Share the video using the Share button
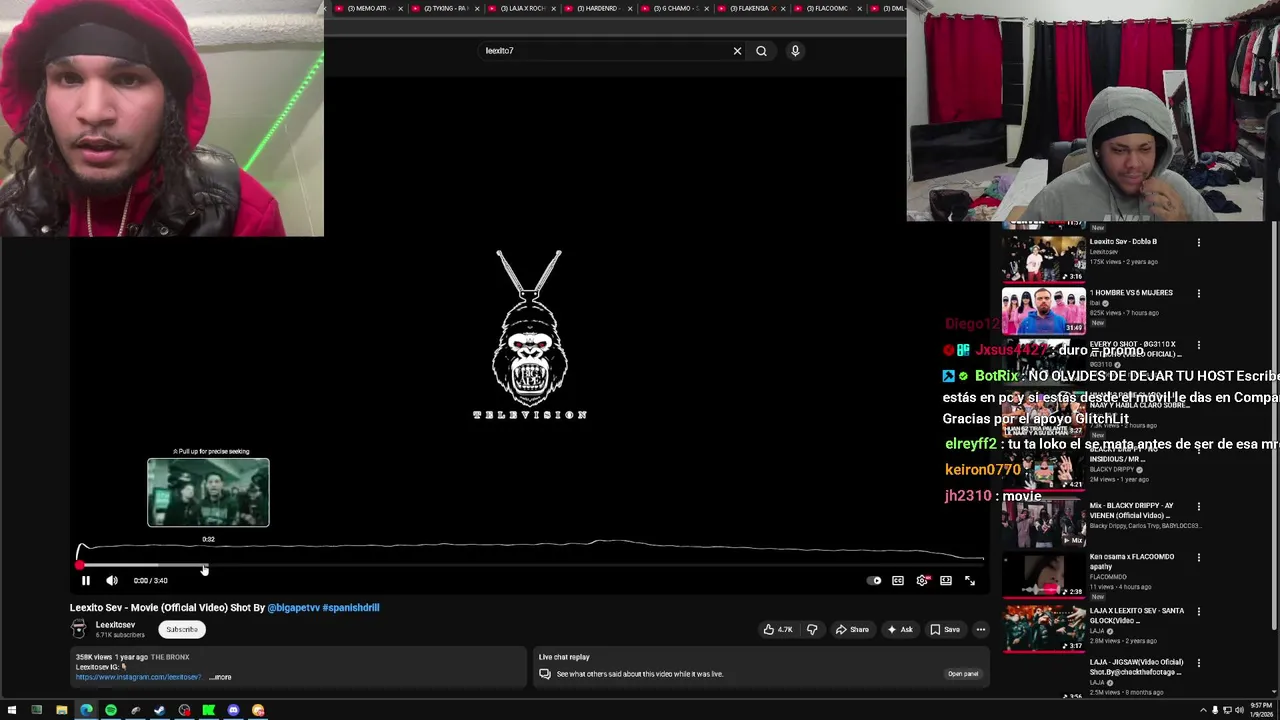The height and width of the screenshot is (720, 1280). [853, 629]
